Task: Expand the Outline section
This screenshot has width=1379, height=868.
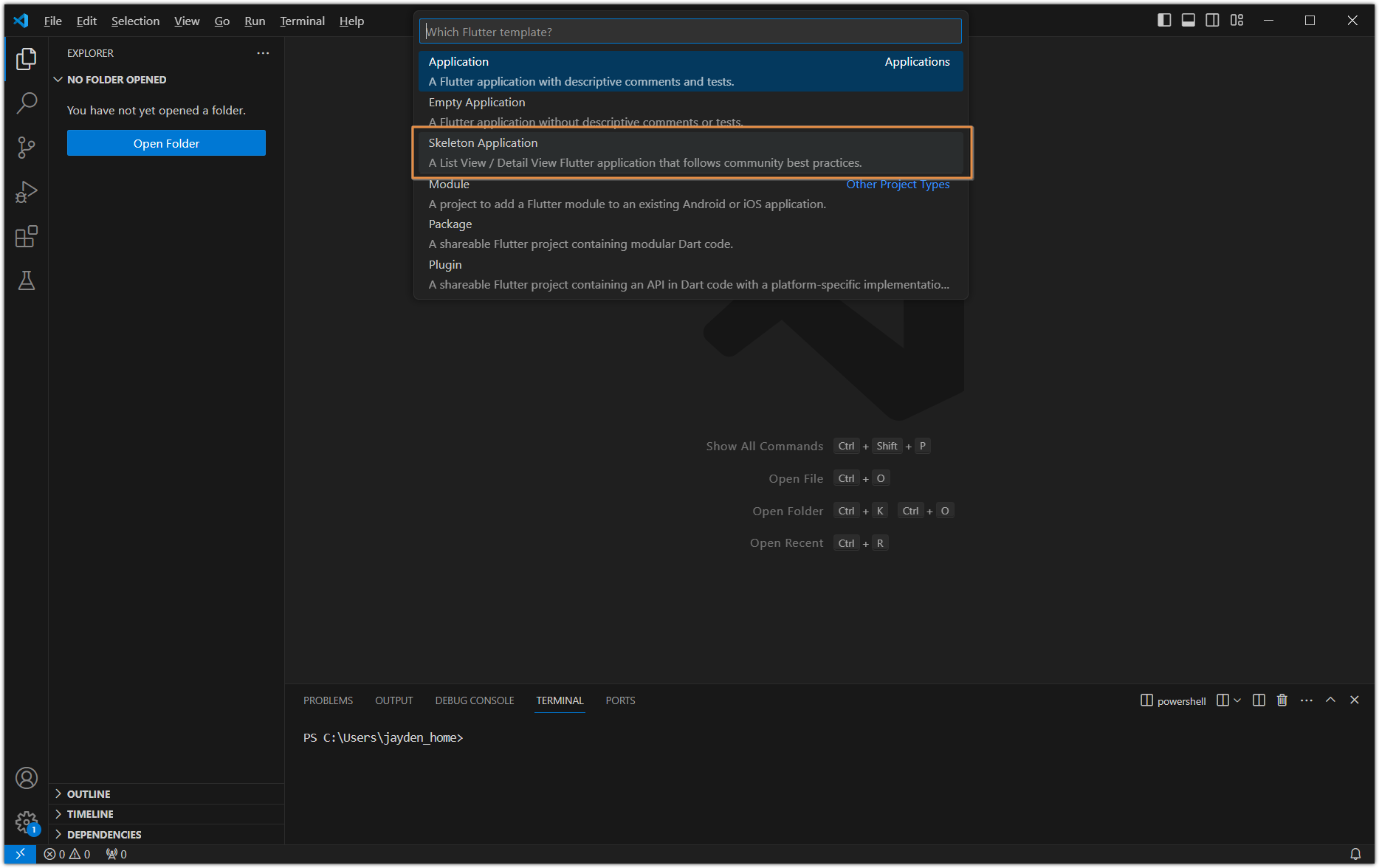Action: point(166,794)
